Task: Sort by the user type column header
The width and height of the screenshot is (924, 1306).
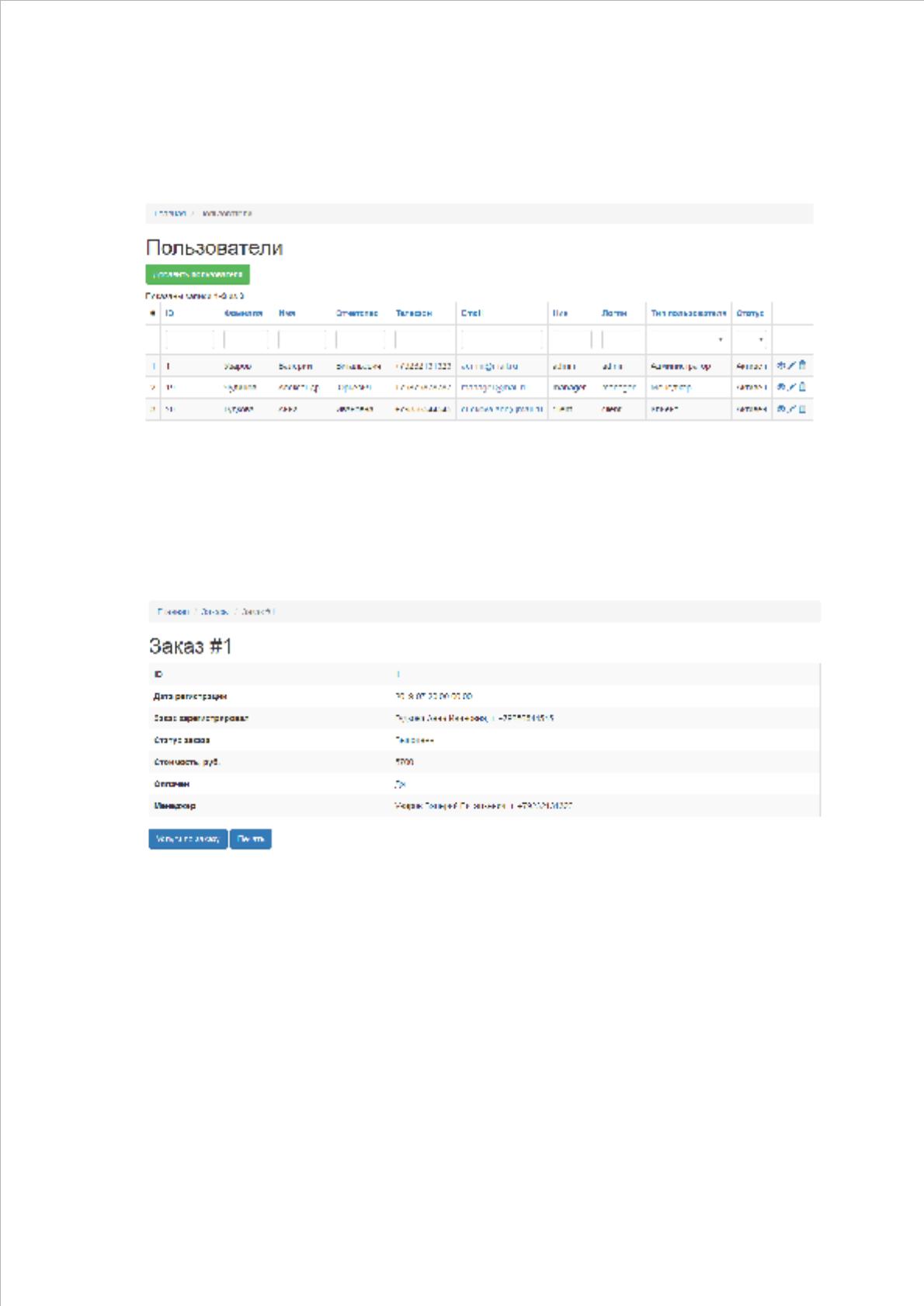Action: [x=689, y=314]
